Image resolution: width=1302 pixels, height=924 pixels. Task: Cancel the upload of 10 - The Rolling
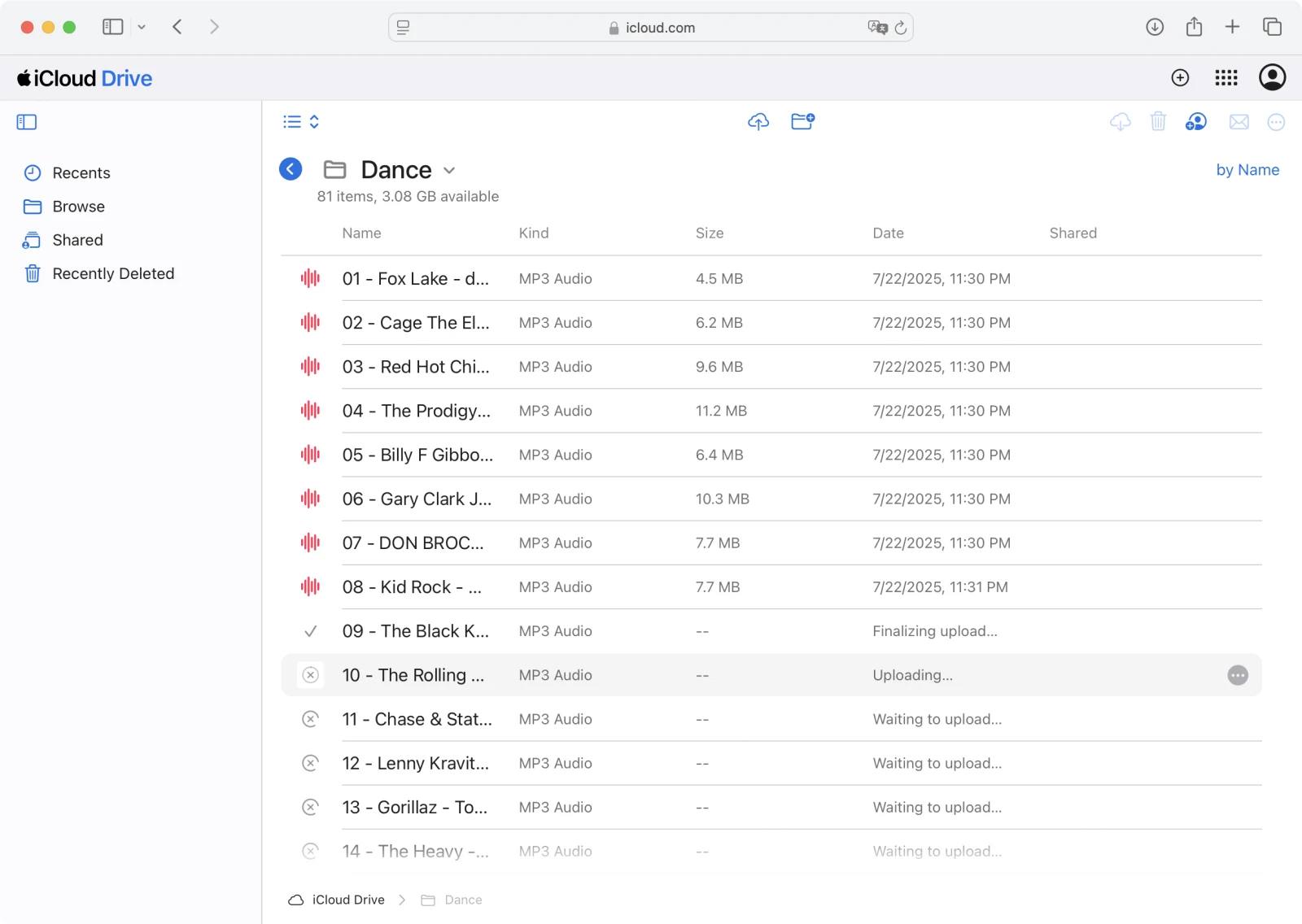(x=310, y=675)
